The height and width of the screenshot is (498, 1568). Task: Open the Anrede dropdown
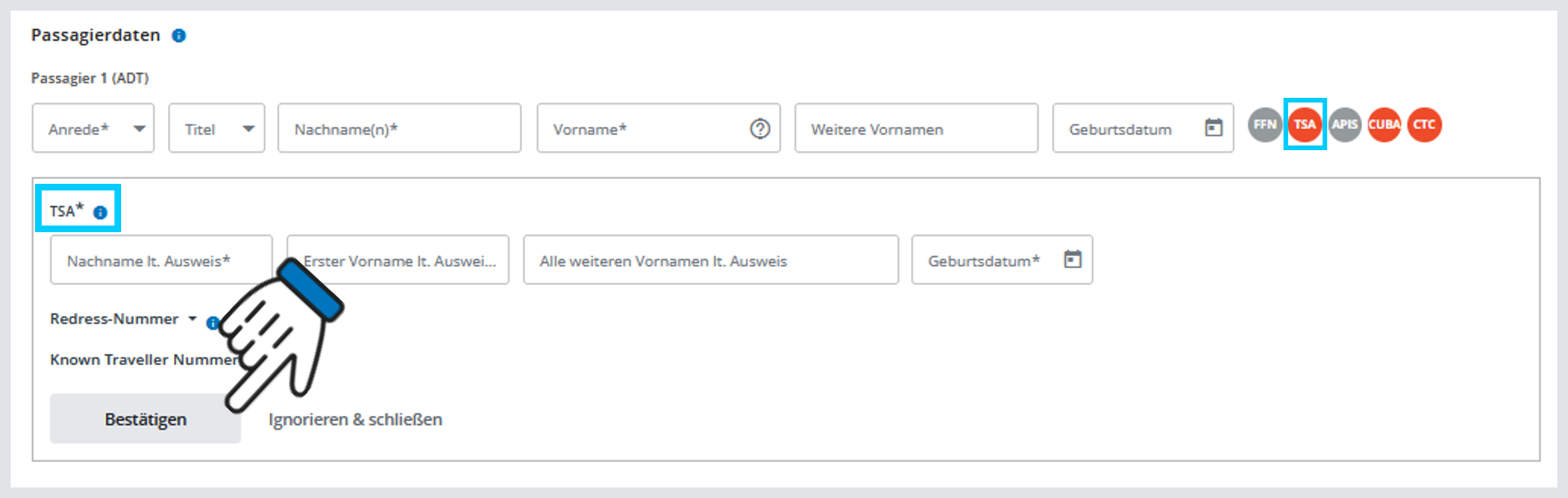(x=93, y=128)
